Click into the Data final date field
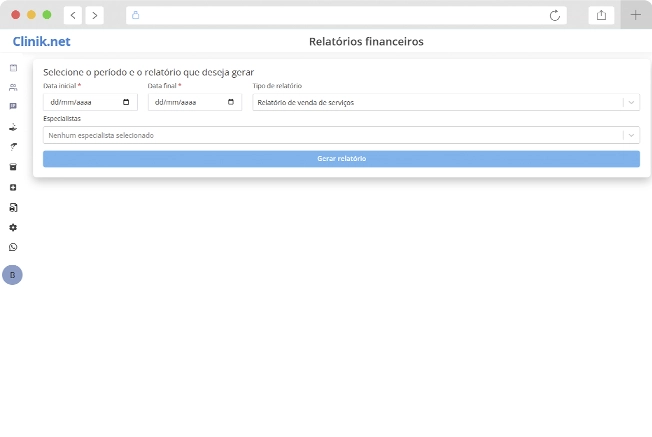 pos(185,102)
